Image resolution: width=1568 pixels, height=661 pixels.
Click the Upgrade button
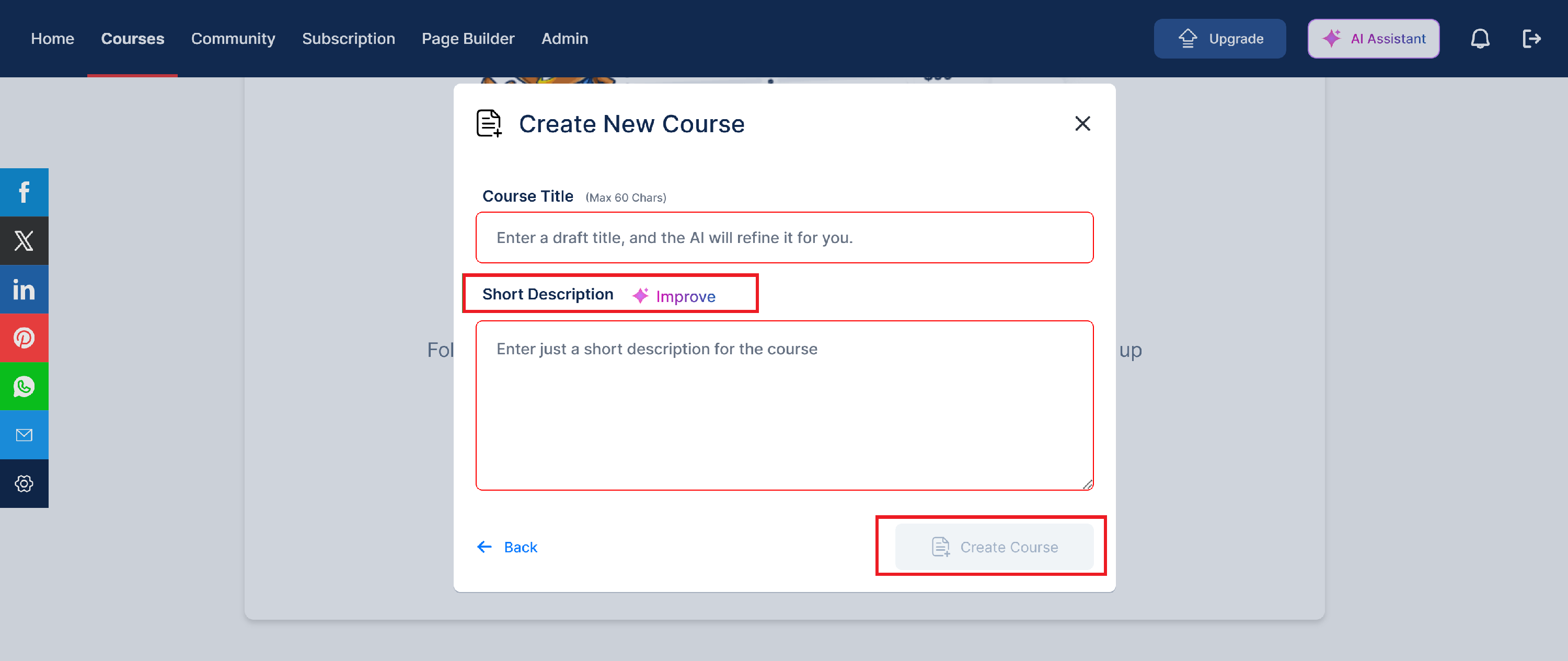[x=1219, y=39]
